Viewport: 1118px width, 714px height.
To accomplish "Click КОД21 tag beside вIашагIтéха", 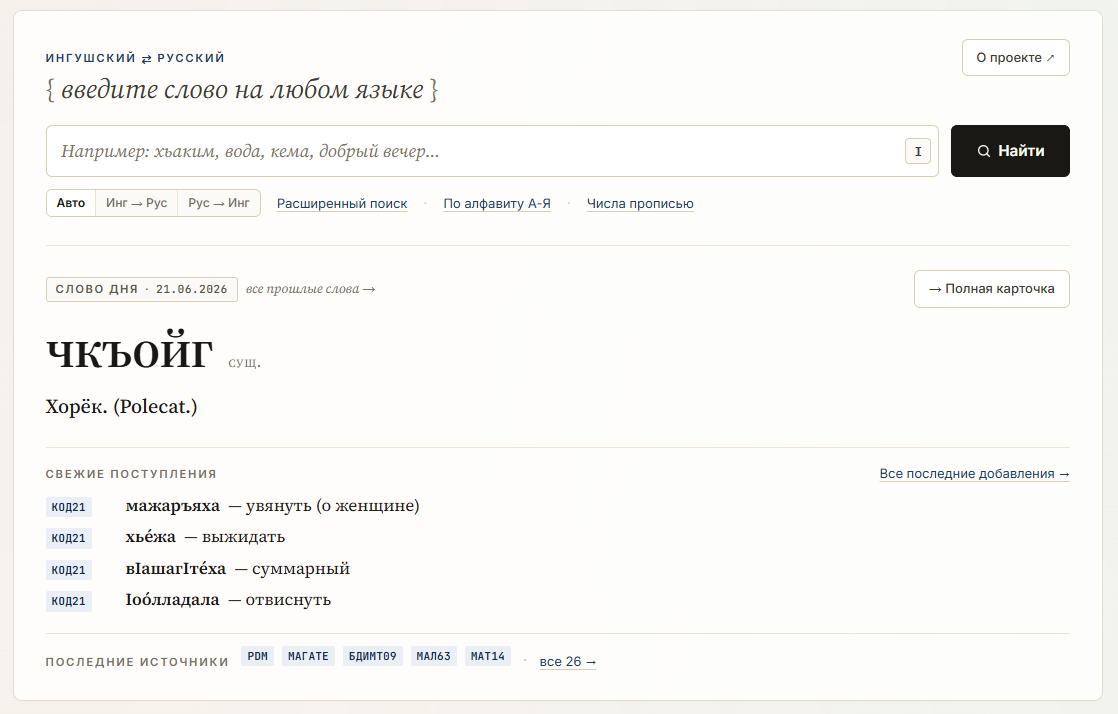I will point(68,570).
